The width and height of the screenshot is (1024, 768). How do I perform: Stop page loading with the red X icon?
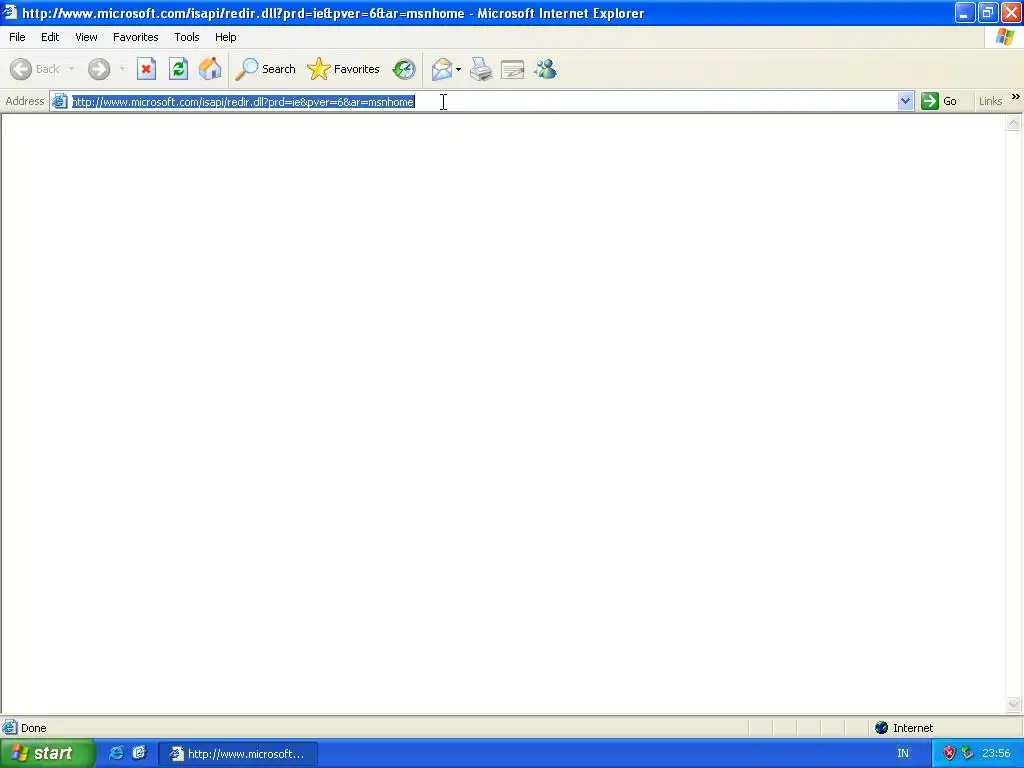146,69
